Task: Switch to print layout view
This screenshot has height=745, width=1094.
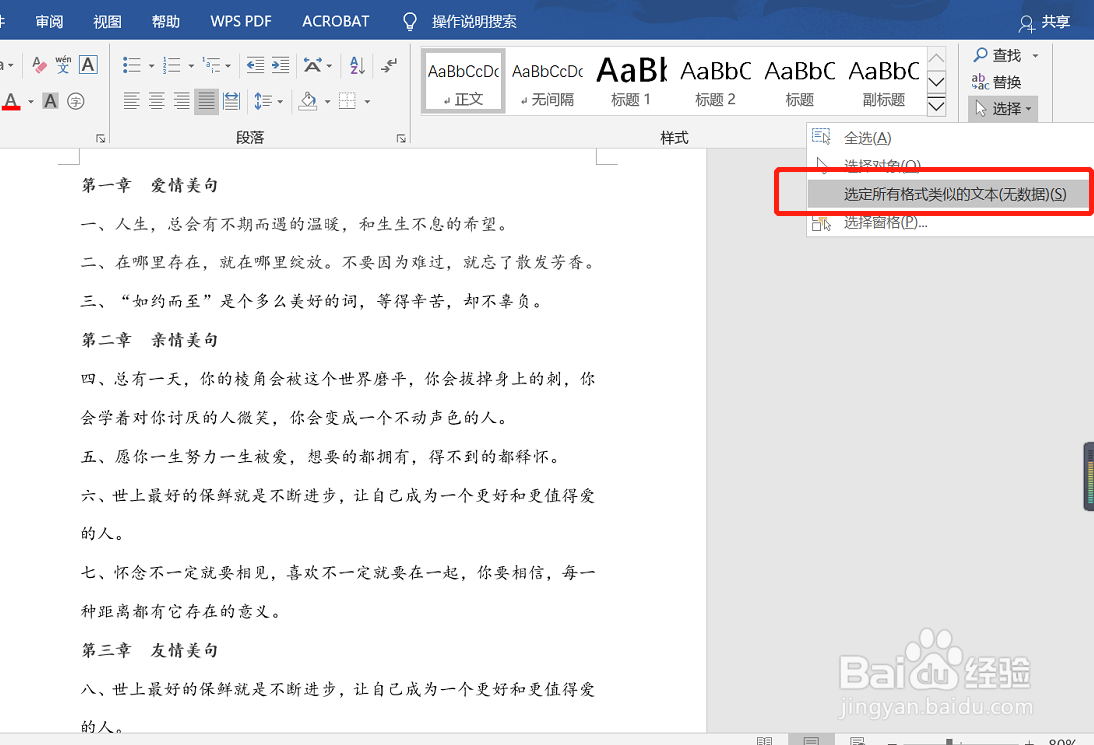Action: (x=811, y=740)
